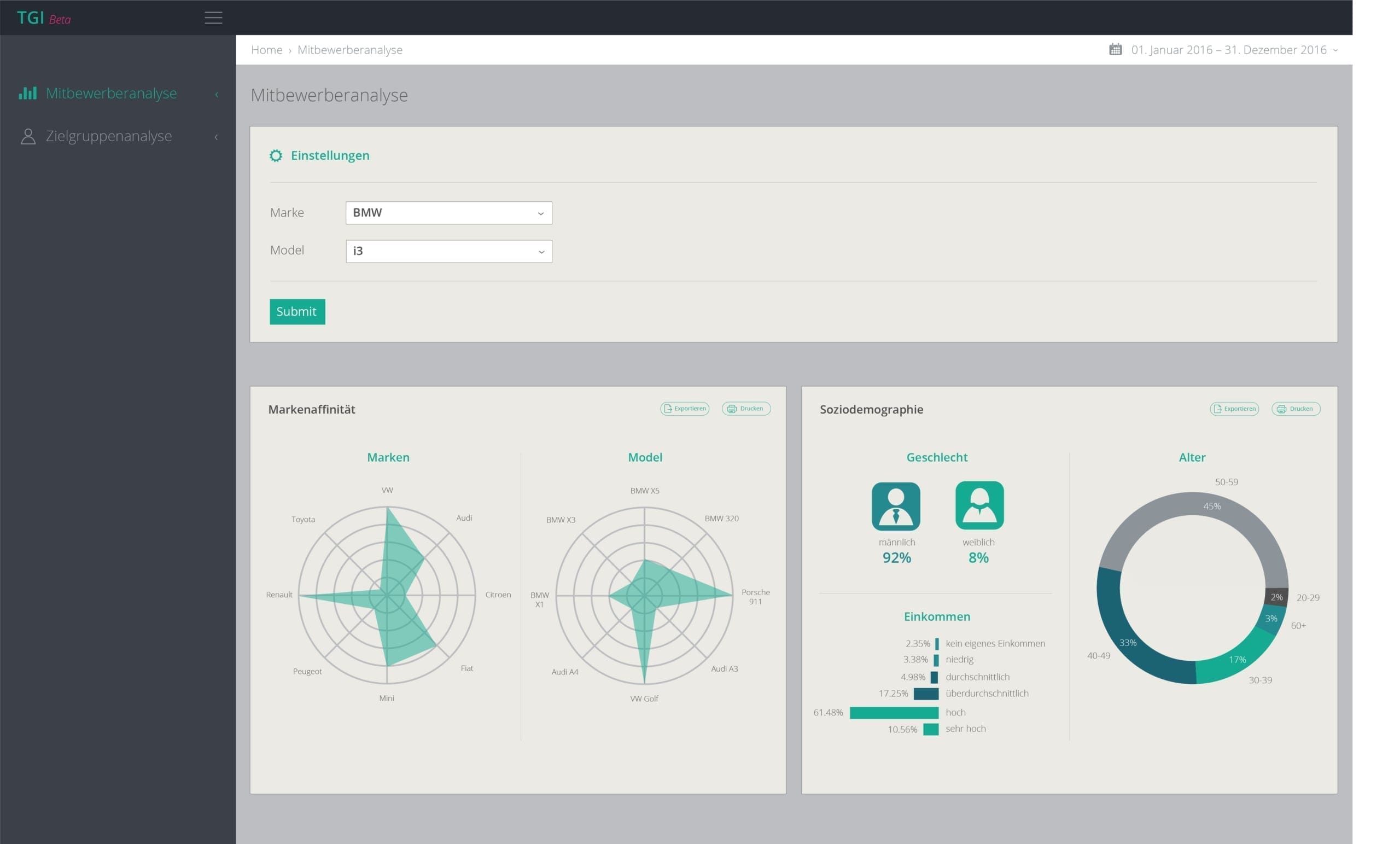
Task: Click the Zielgruppenanalyse person icon
Action: pyautogui.click(x=28, y=136)
